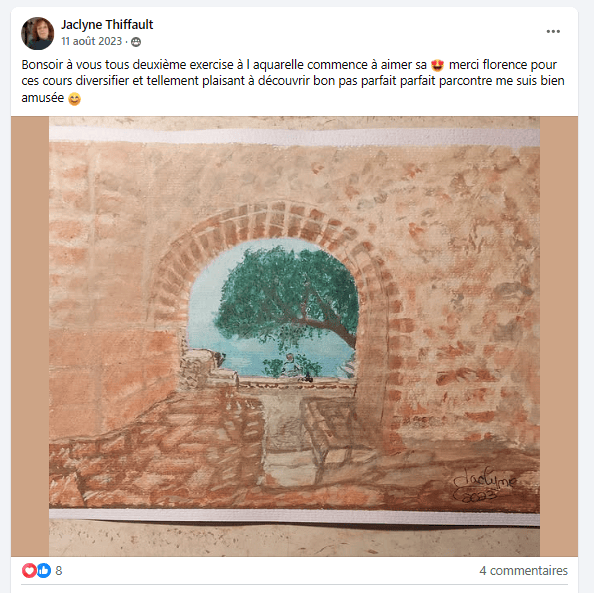Screen dimensions: 594x593
Task: Click the post caption text starting Bonsoir
Action: (292, 81)
